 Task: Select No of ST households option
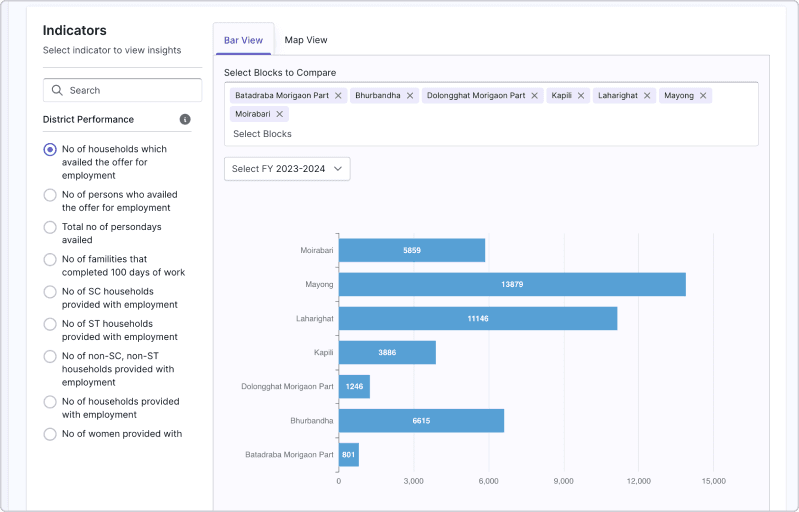pyautogui.click(x=50, y=324)
